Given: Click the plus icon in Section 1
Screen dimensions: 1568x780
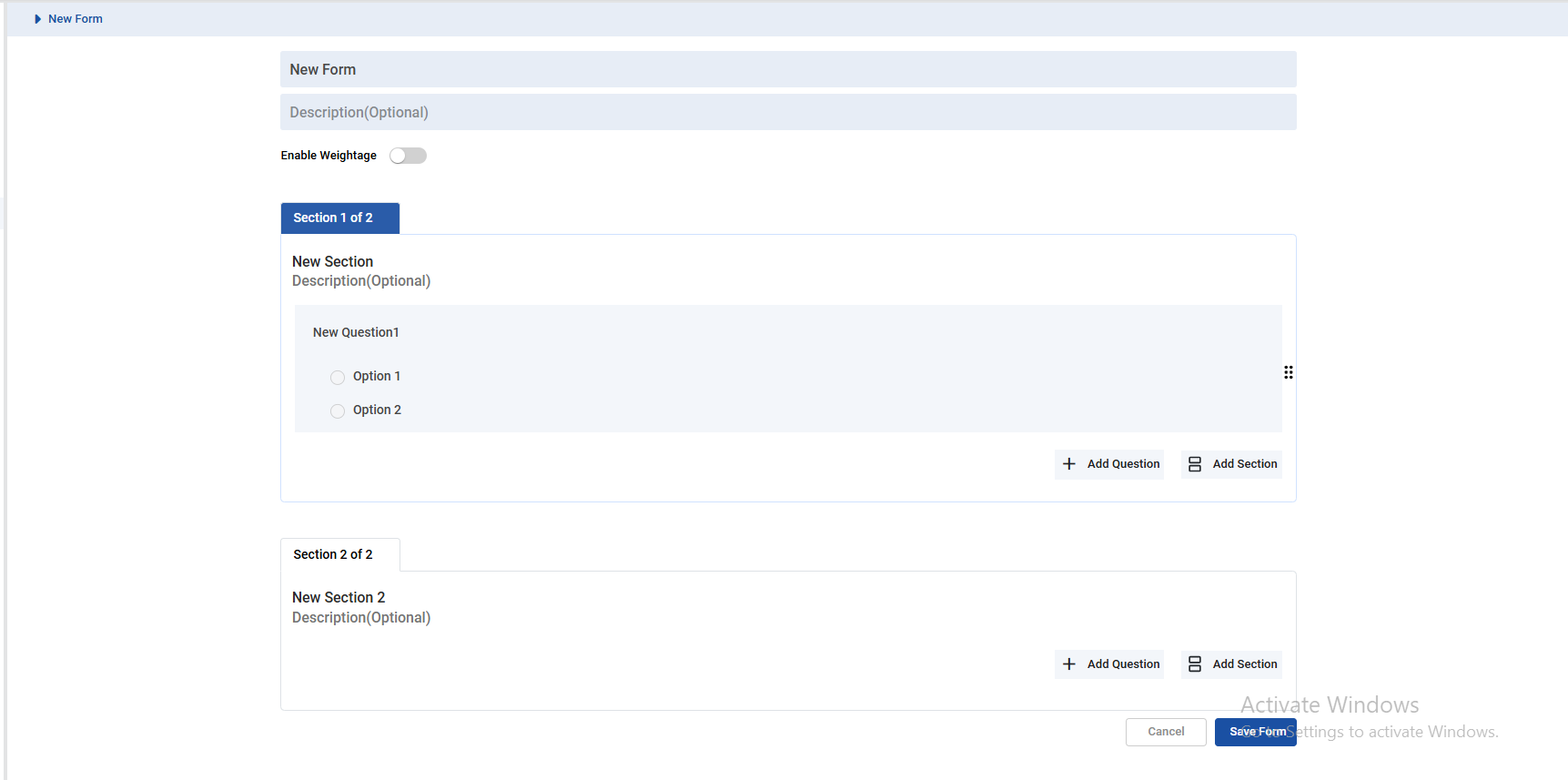Looking at the screenshot, I should [x=1069, y=464].
